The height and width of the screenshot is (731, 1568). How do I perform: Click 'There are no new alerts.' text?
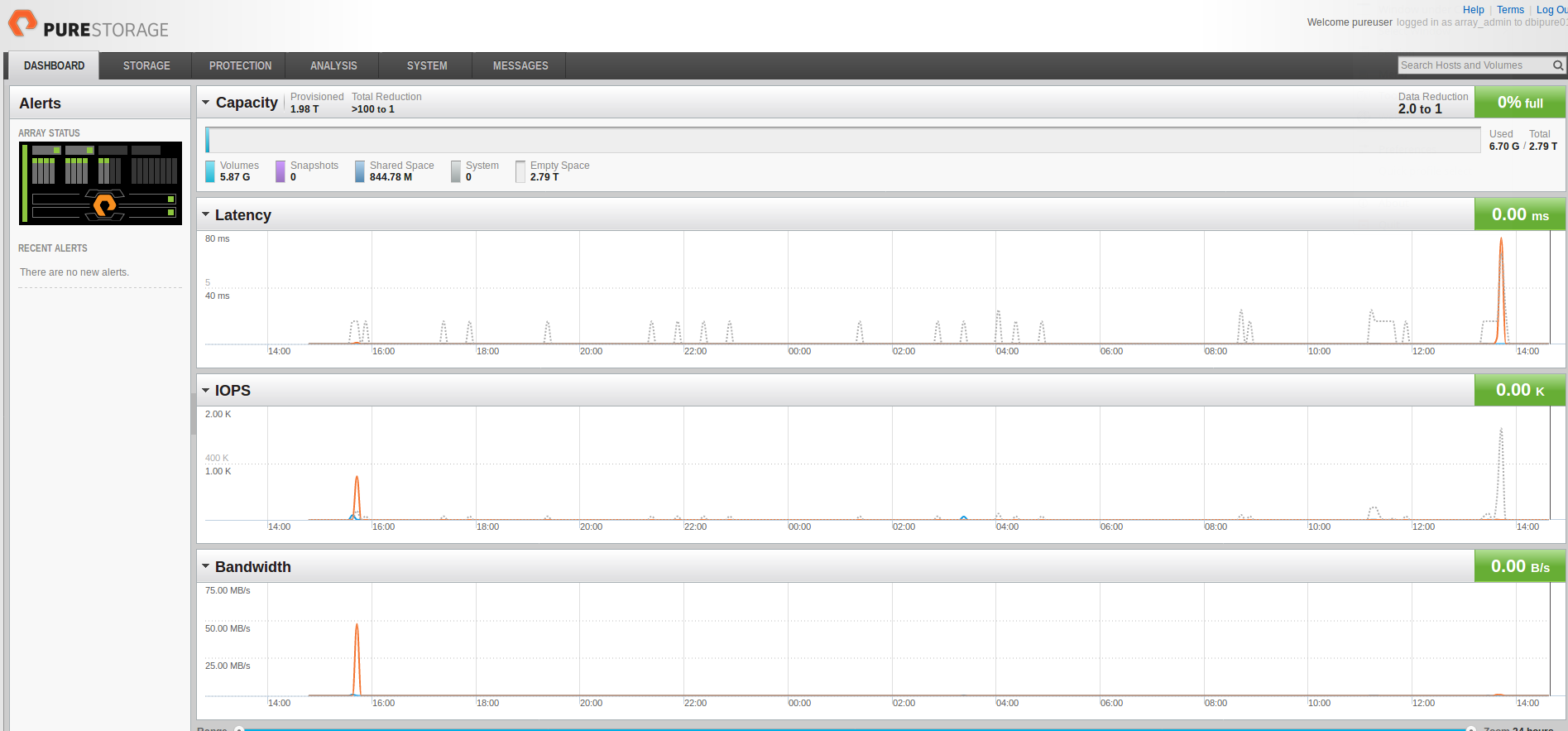pos(74,272)
